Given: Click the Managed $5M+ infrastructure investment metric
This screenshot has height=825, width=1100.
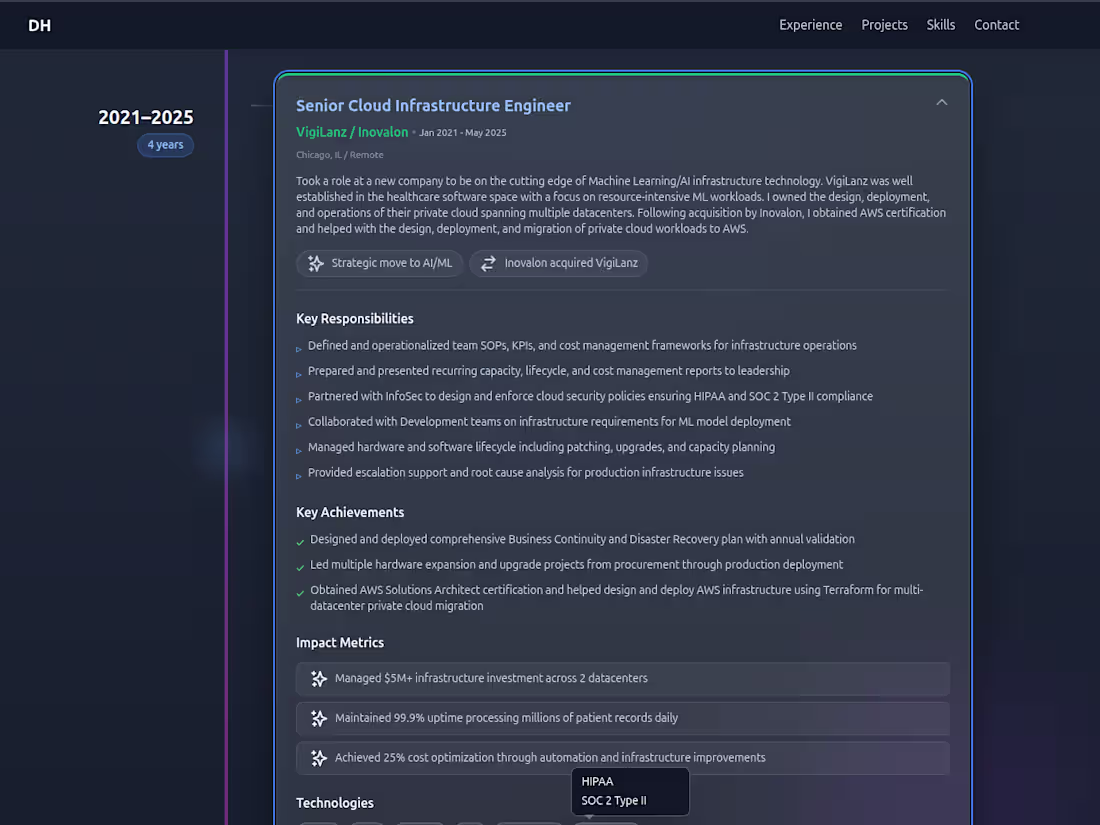Looking at the screenshot, I should click(x=623, y=678).
